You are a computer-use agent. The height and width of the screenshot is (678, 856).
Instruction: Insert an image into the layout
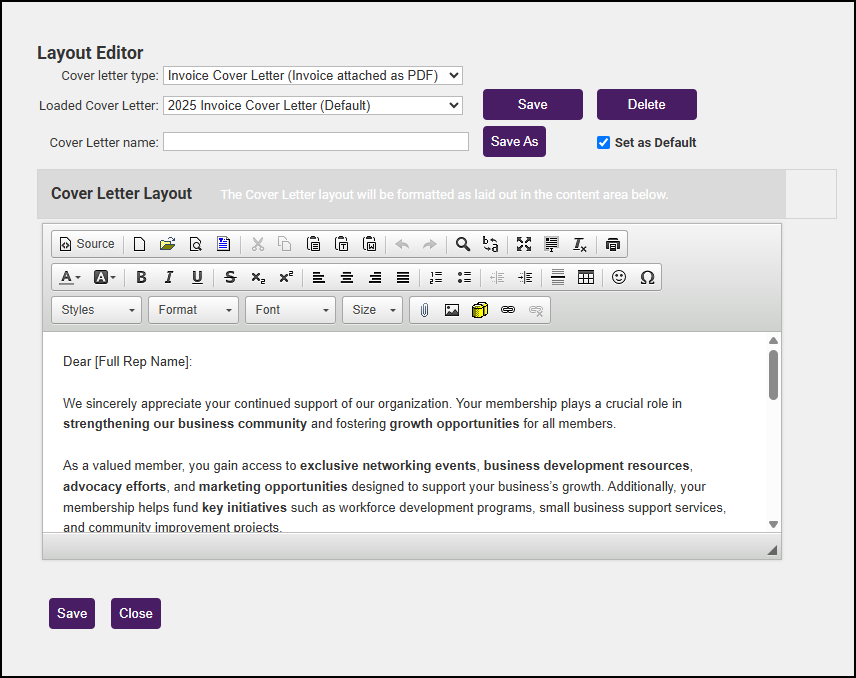452,310
